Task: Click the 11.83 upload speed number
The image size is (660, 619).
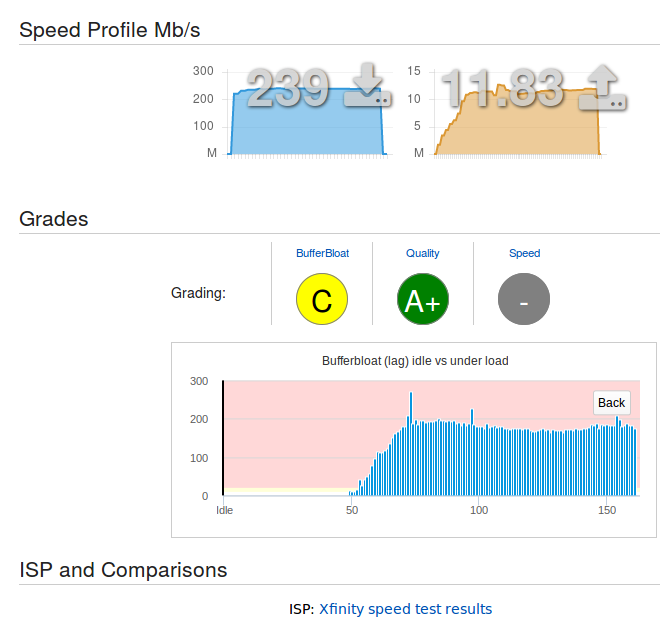Action: [502, 88]
